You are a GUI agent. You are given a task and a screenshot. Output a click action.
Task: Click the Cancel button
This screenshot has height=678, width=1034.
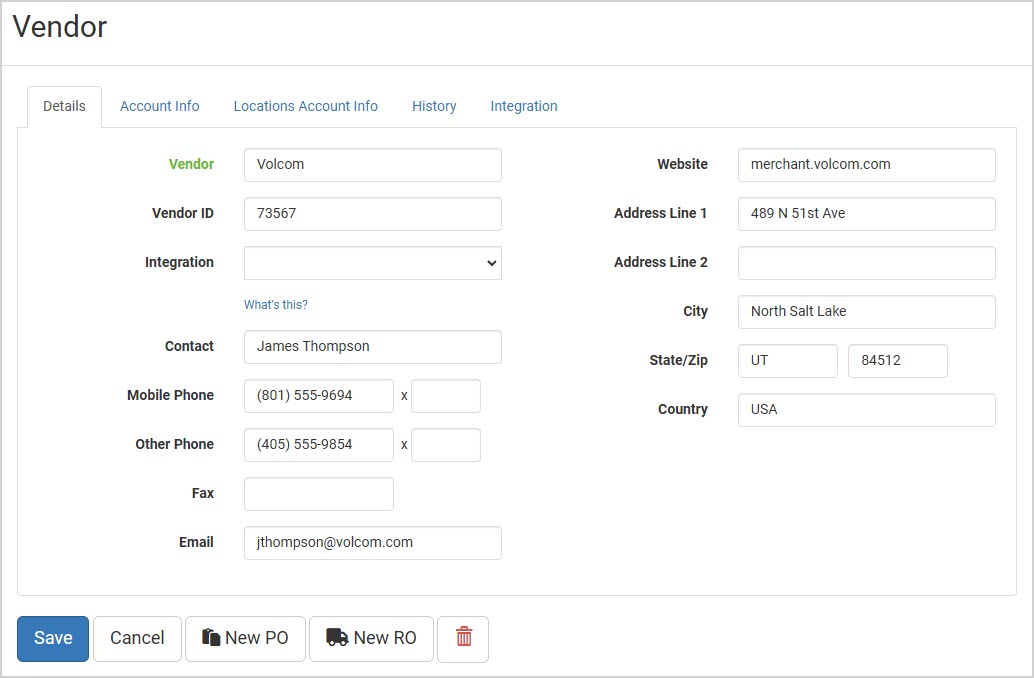click(137, 638)
